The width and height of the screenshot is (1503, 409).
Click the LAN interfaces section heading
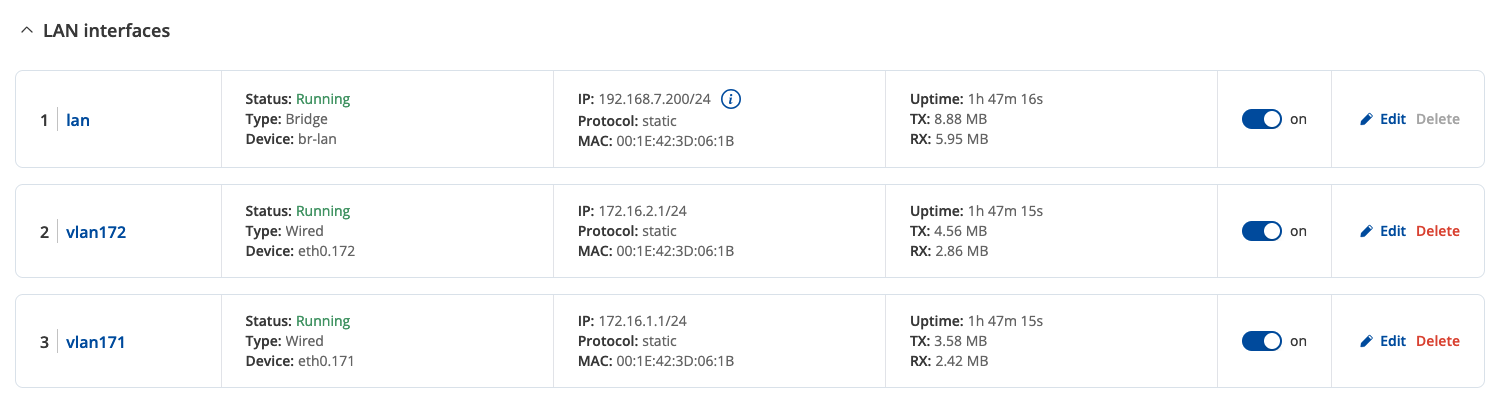106,31
